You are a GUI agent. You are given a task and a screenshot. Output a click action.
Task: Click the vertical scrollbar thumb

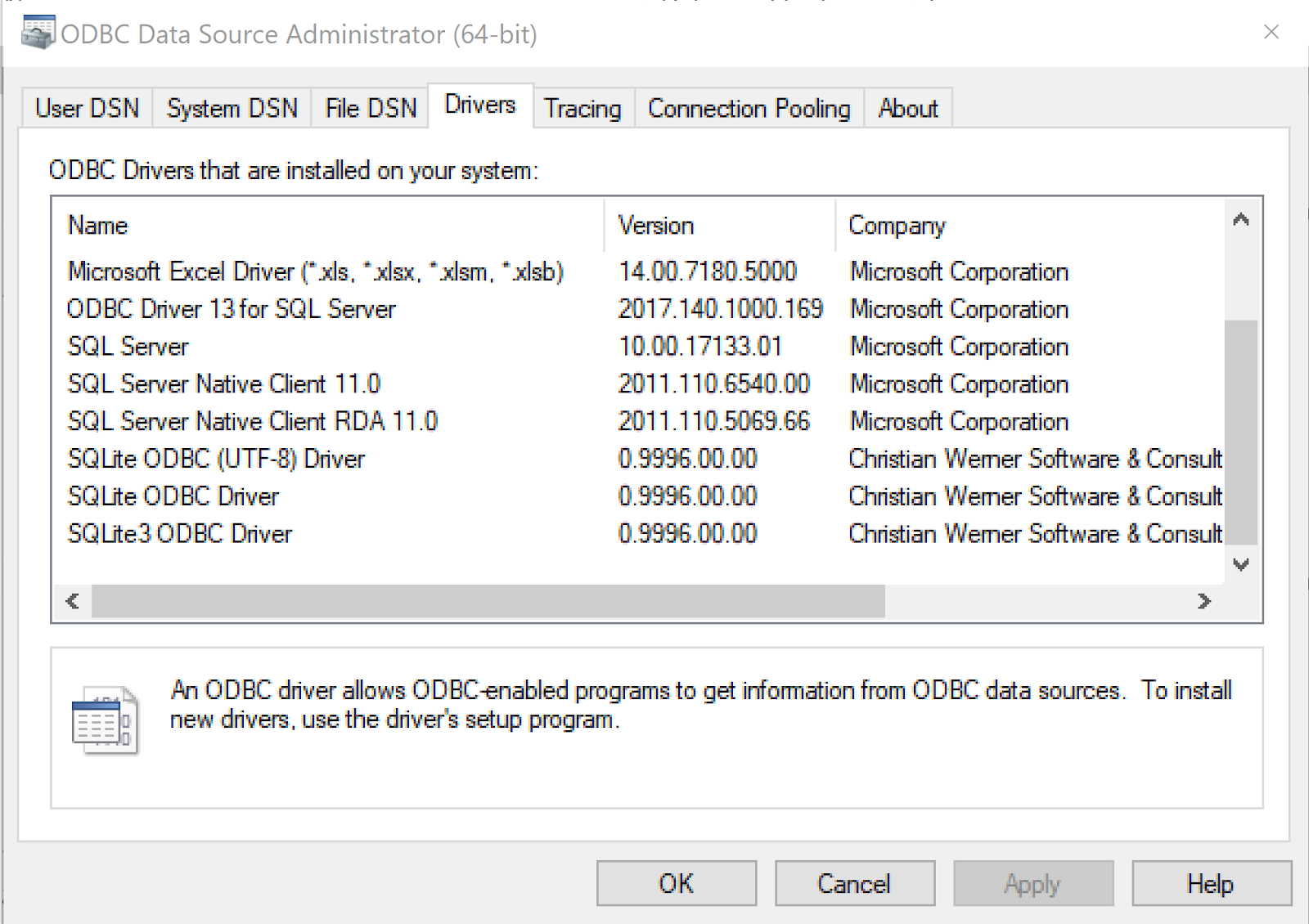pos(1241,432)
